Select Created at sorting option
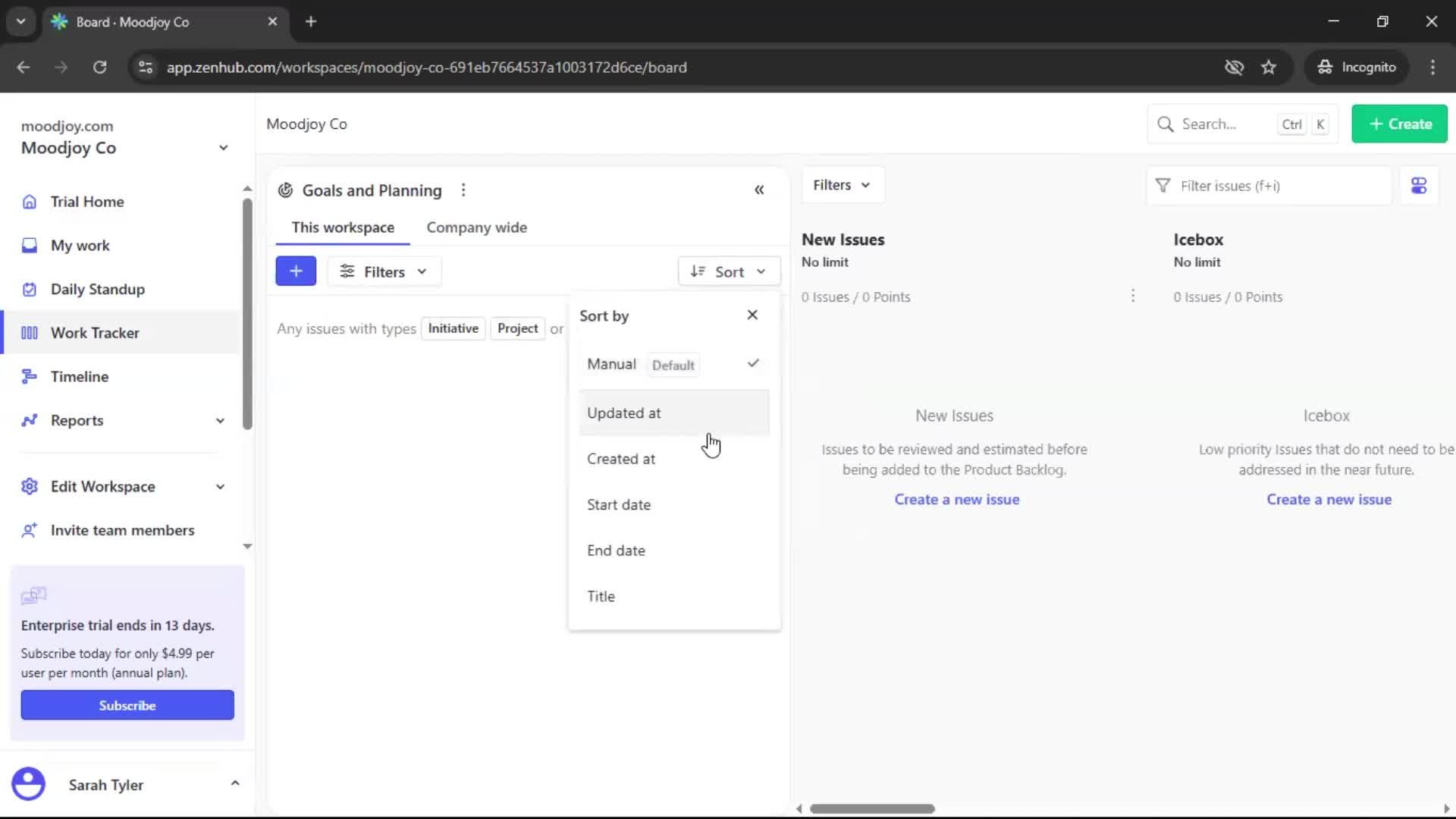The image size is (1456, 819). point(622,458)
